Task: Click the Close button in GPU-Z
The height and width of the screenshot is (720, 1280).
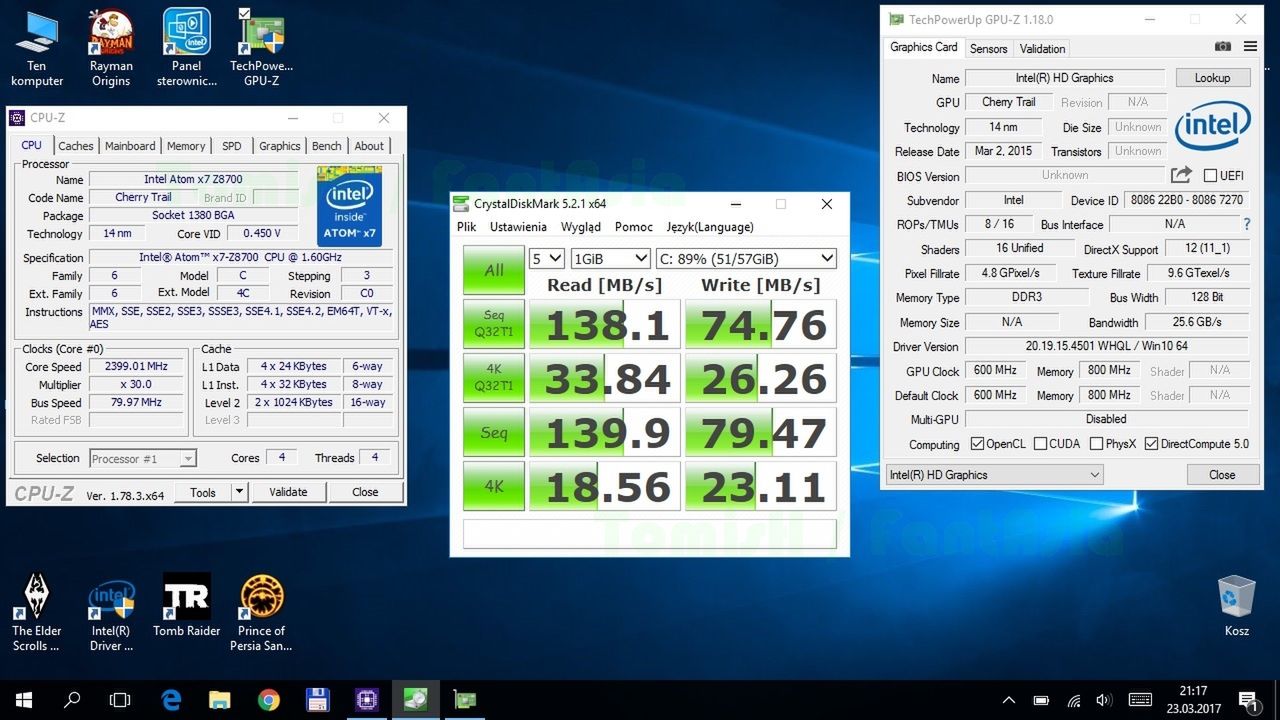Action: (x=1222, y=475)
